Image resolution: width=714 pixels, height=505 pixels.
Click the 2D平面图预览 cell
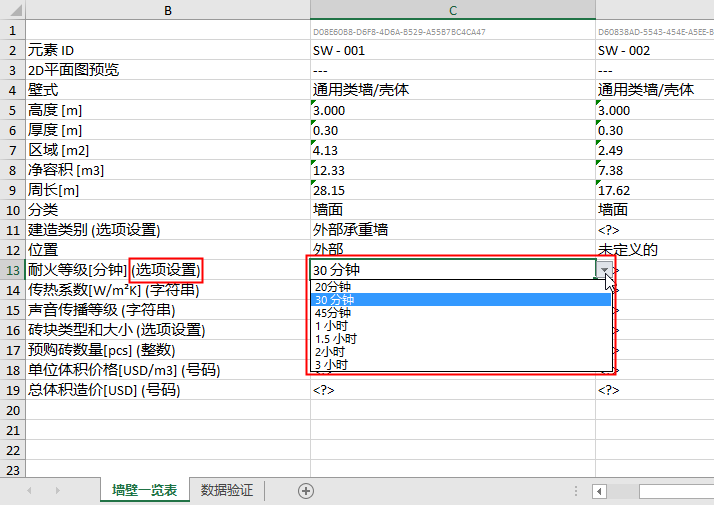168,70
